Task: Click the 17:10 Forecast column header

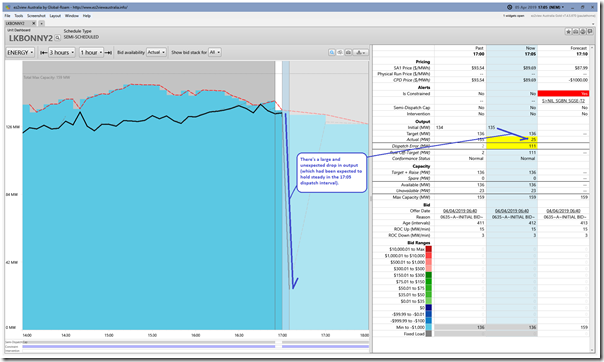Action: [x=582, y=54]
